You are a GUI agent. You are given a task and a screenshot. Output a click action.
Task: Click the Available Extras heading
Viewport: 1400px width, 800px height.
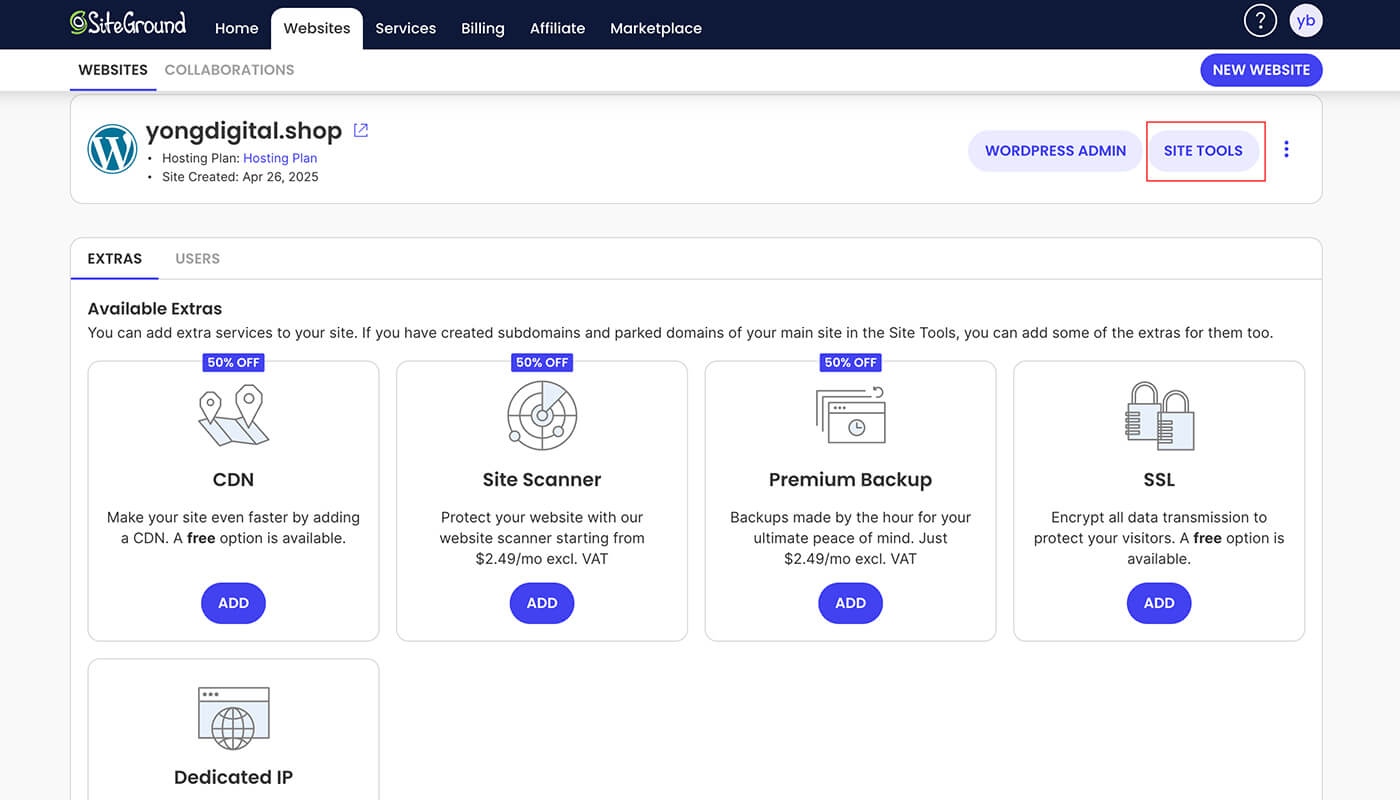click(155, 309)
